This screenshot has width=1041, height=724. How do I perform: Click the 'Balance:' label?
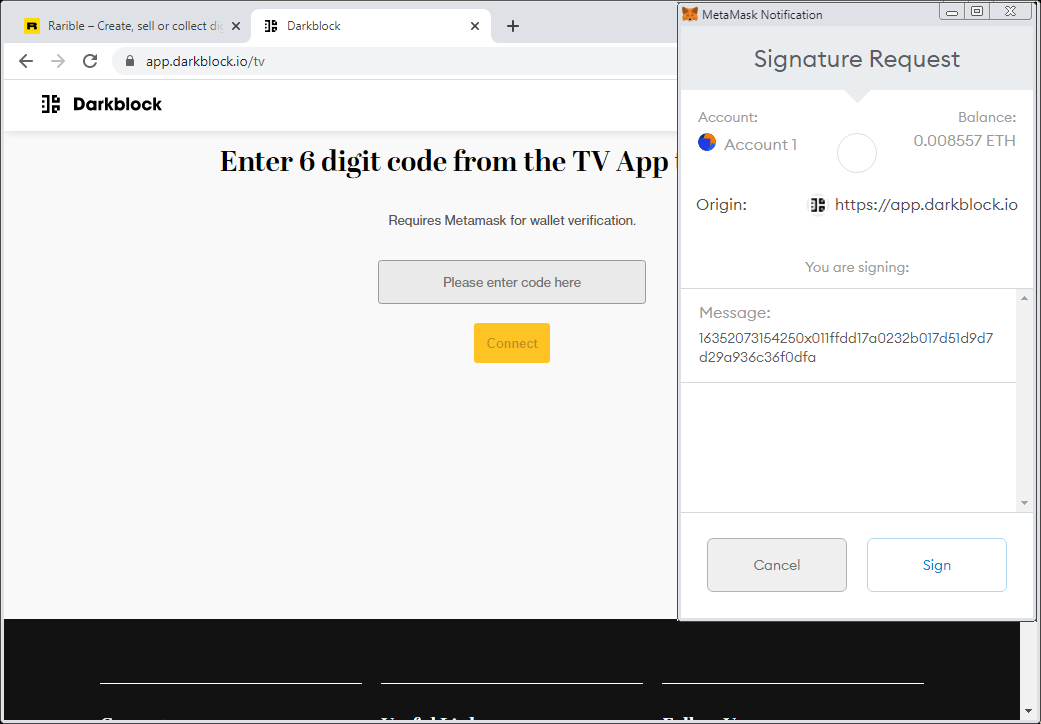point(987,117)
